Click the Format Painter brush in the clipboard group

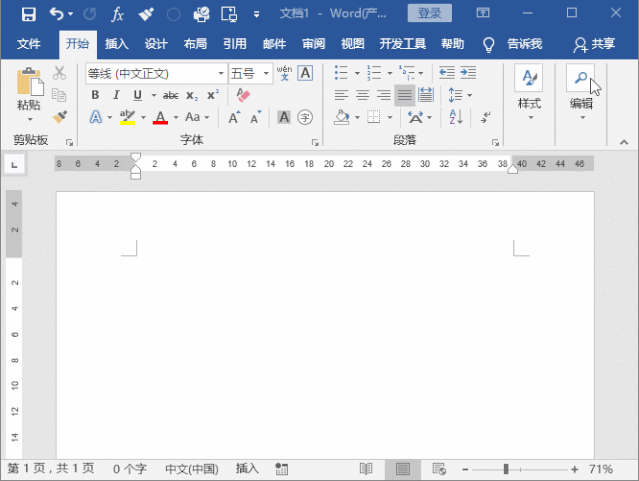pyautogui.click(x=60, y=117)
